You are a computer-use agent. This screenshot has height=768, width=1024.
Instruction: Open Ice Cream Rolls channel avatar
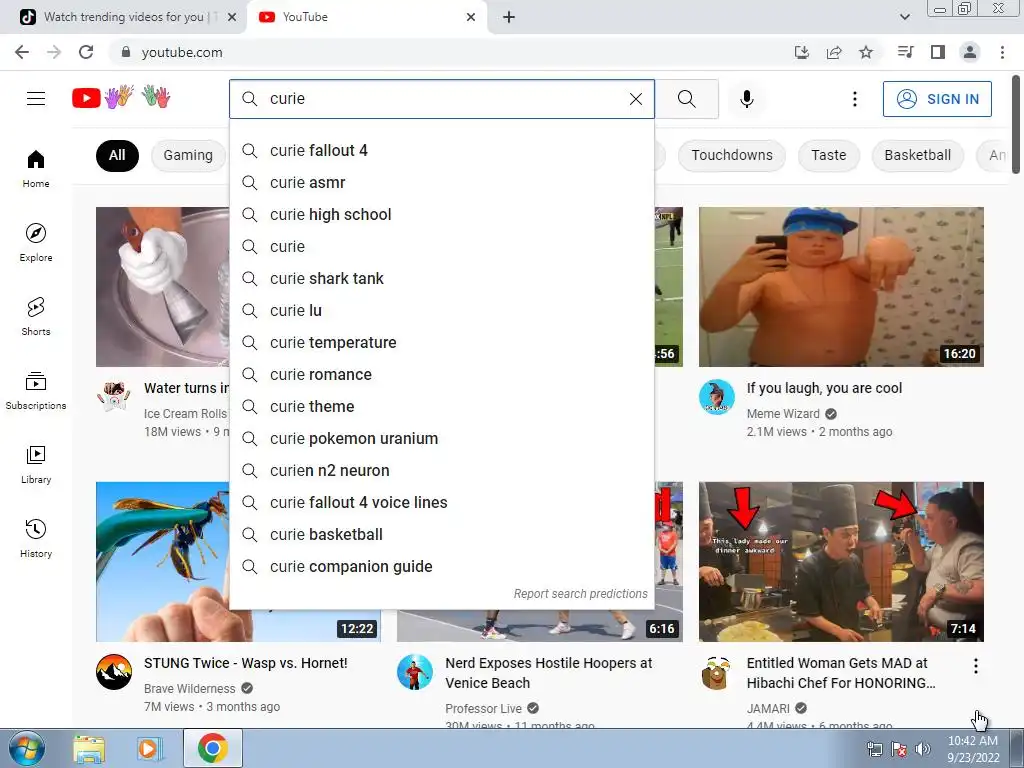click(114, 397)
